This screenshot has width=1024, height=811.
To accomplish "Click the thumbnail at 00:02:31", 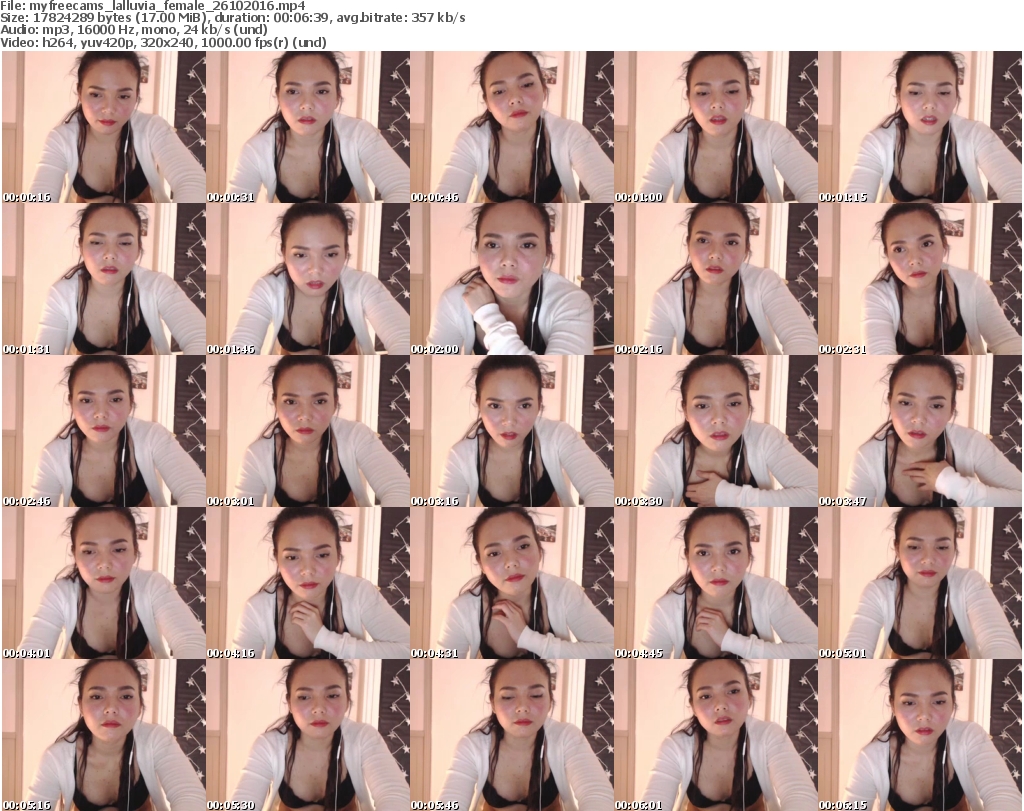I will point(920,278).
